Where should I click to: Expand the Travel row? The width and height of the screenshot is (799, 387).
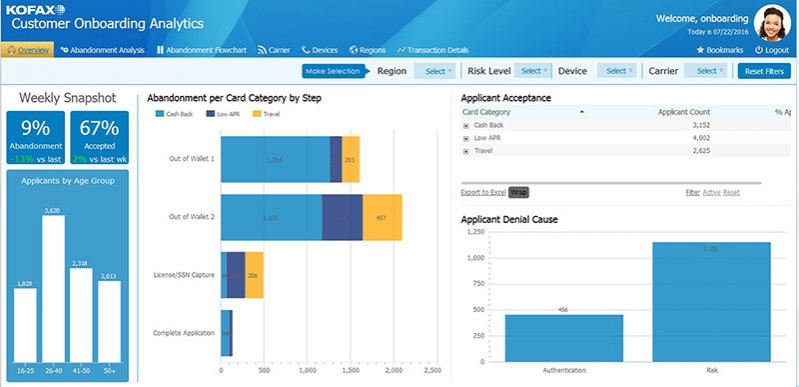coord(466,151)
